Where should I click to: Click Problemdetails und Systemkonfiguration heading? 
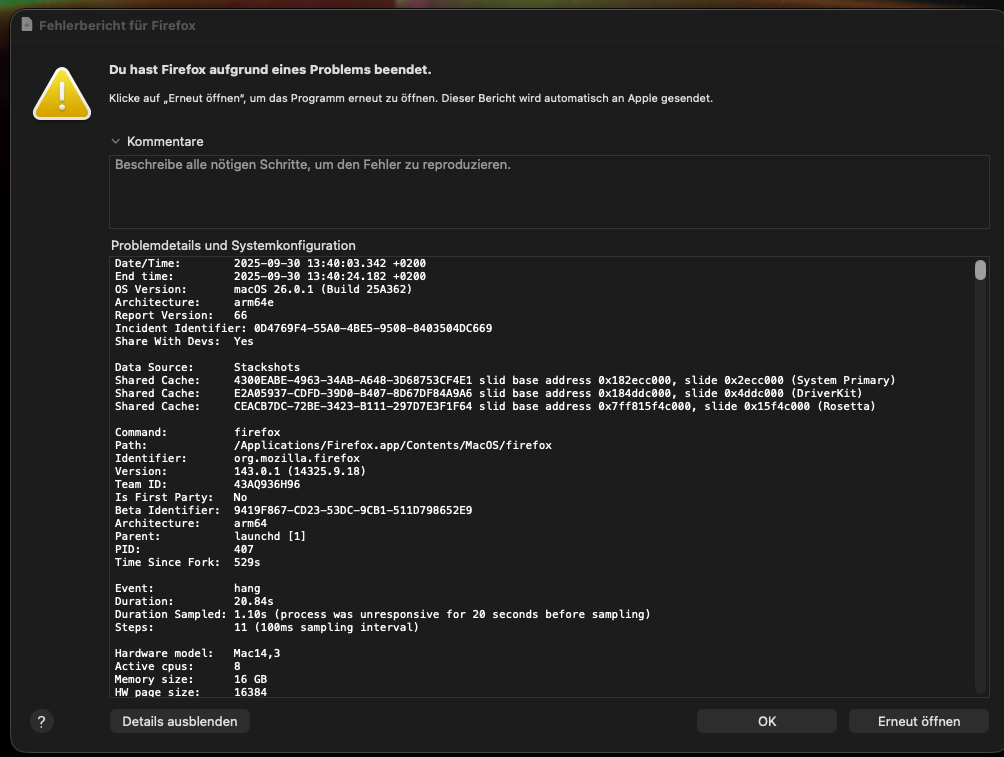(x=233, y=245)
